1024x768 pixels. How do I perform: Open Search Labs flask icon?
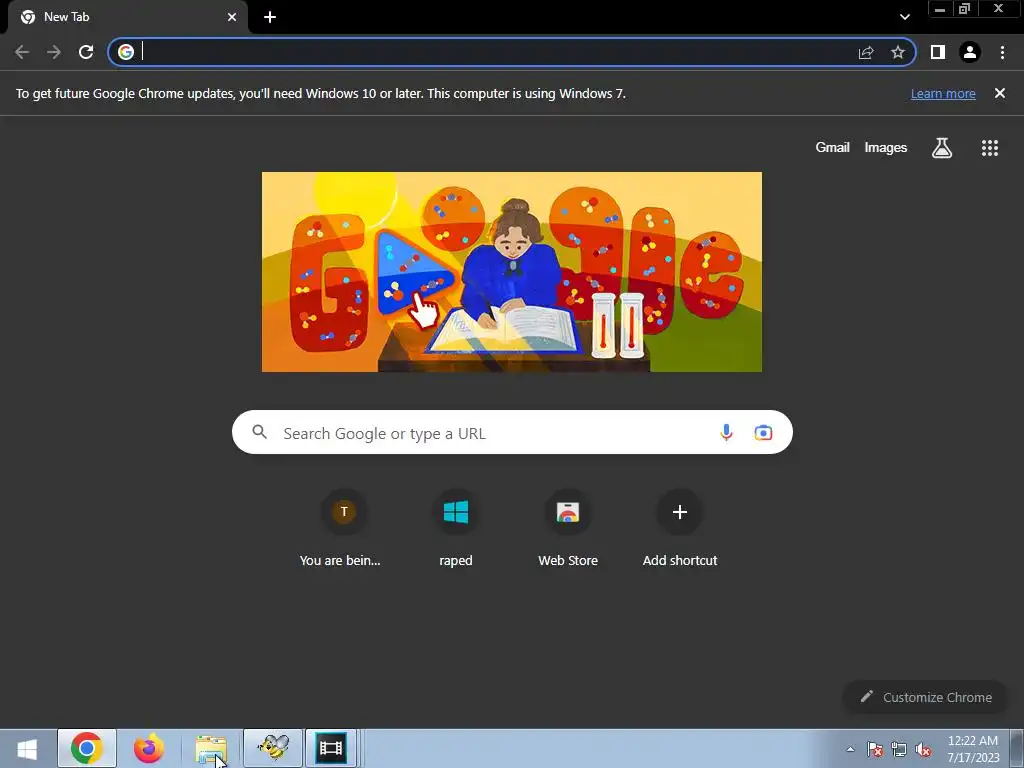[x=942, y=148]
